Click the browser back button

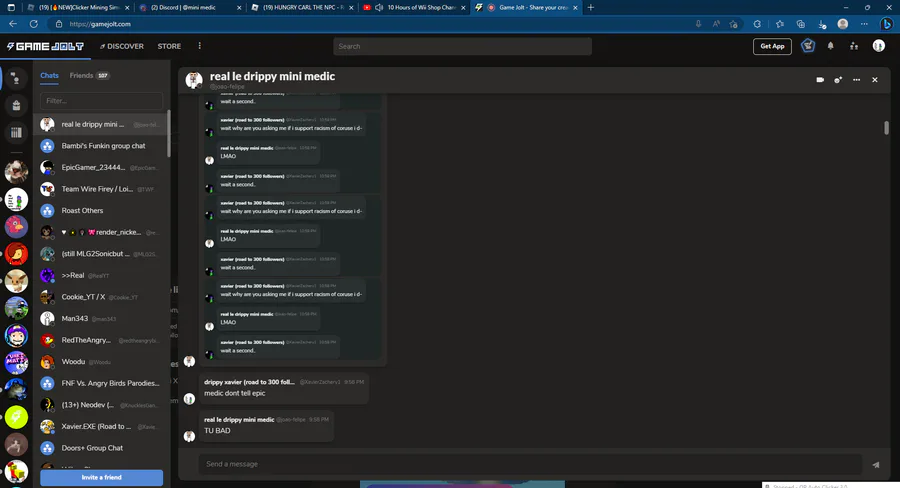13,24
